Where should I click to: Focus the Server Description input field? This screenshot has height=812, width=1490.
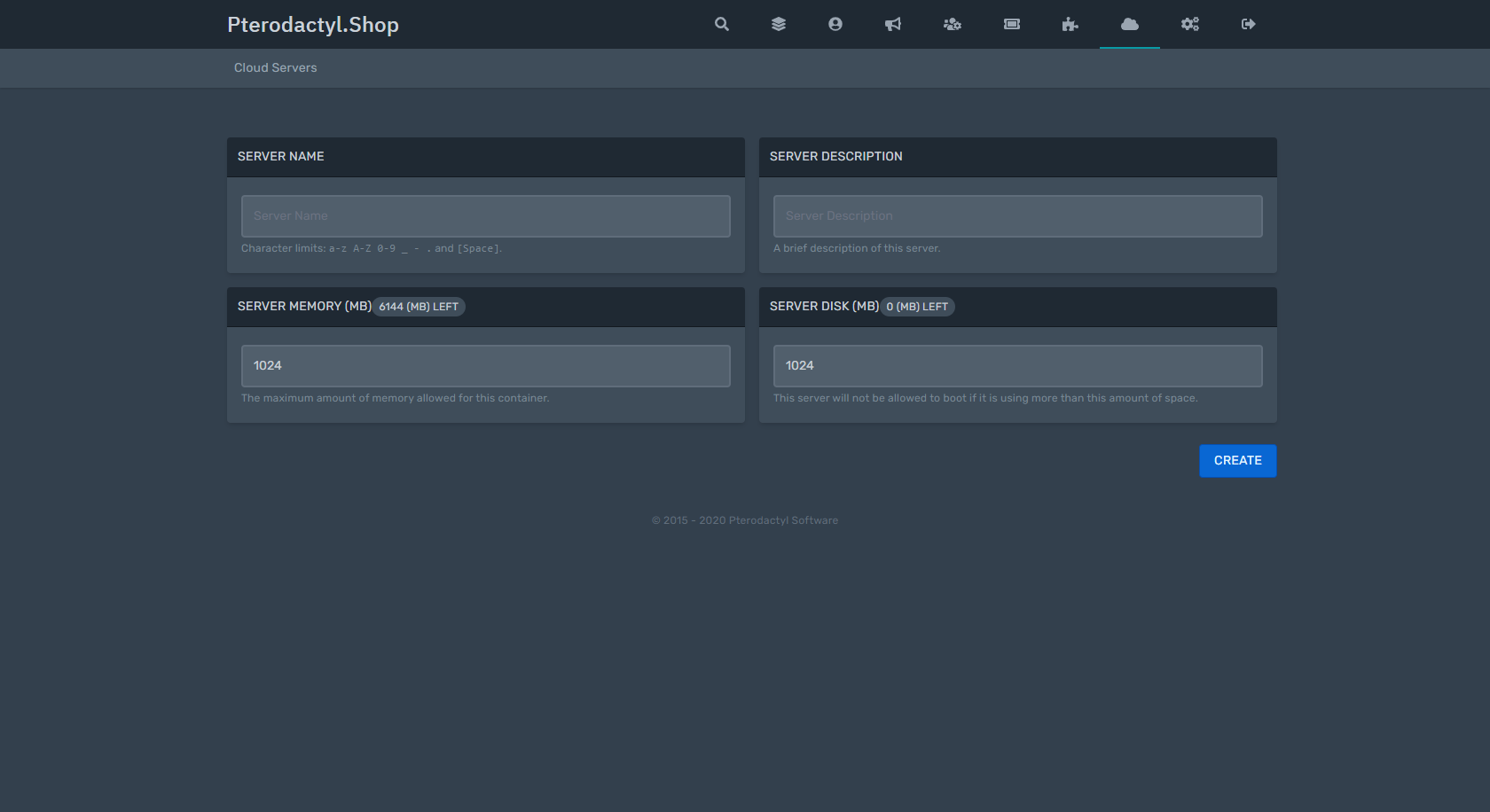(1018, 216)
